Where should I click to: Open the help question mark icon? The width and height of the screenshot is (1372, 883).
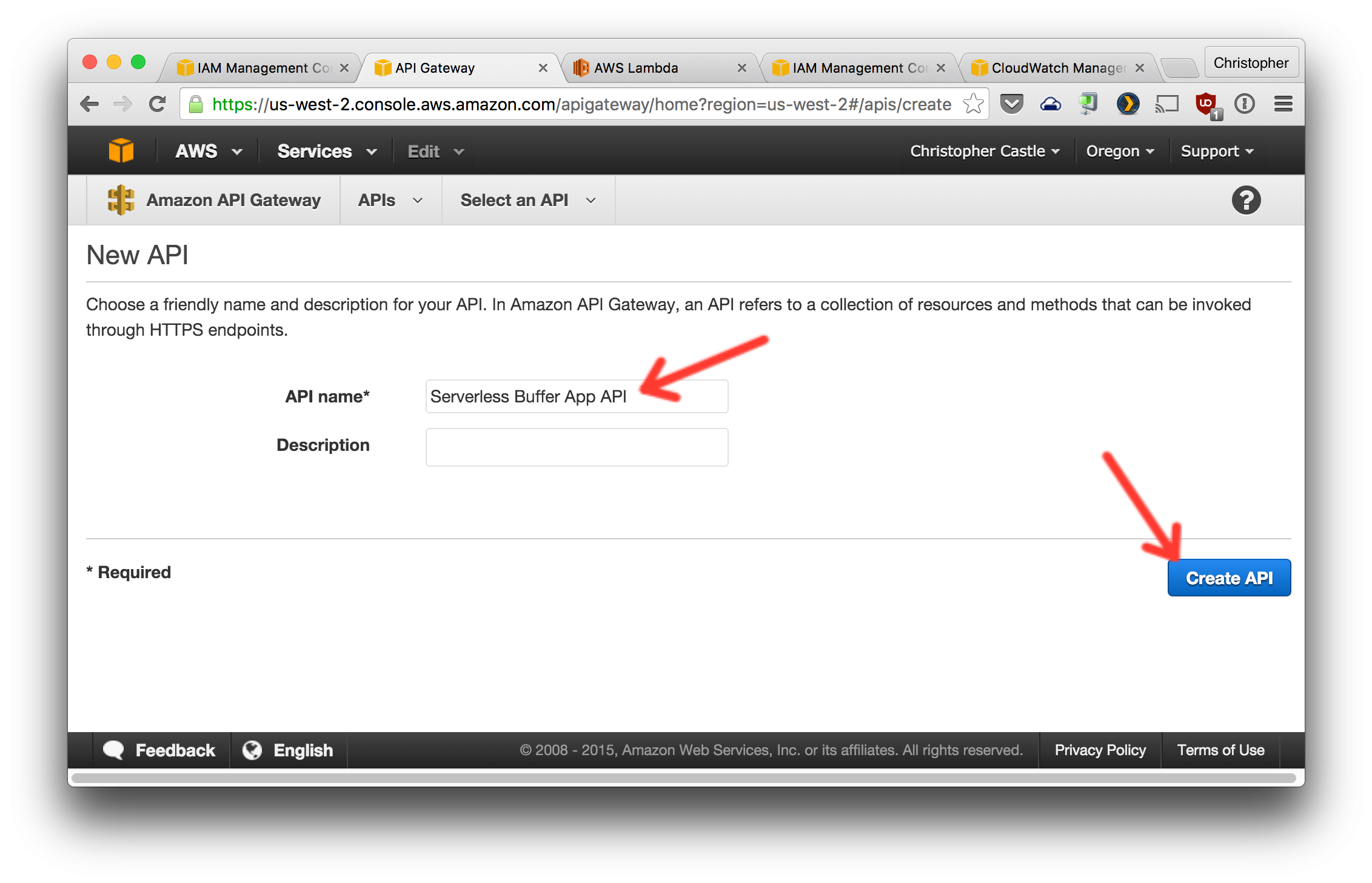(x=1246, y=200)
